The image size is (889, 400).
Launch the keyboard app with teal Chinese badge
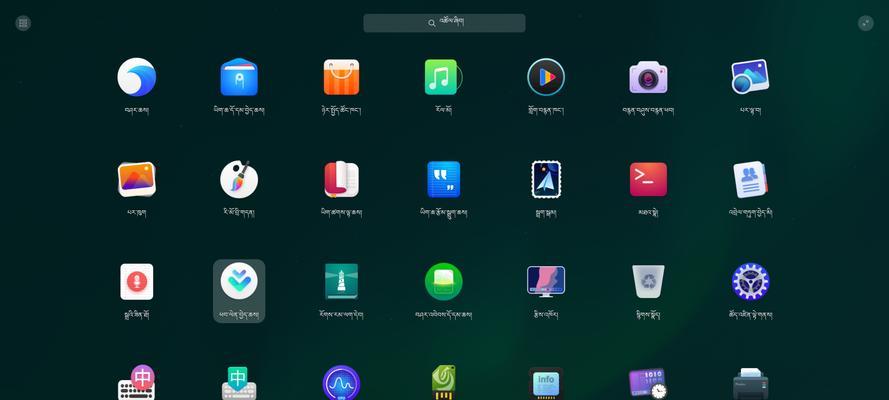click(239, 383)
